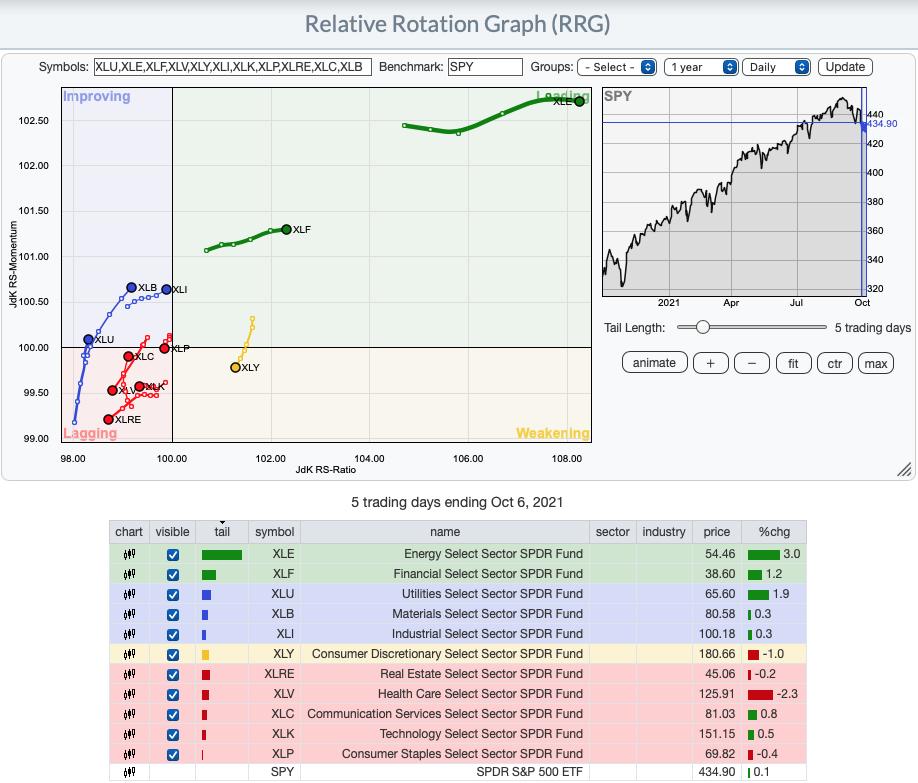This screenshot has height=783, width=918.
Task: Open the XLK row chart icon
Action: pos(129,734)
